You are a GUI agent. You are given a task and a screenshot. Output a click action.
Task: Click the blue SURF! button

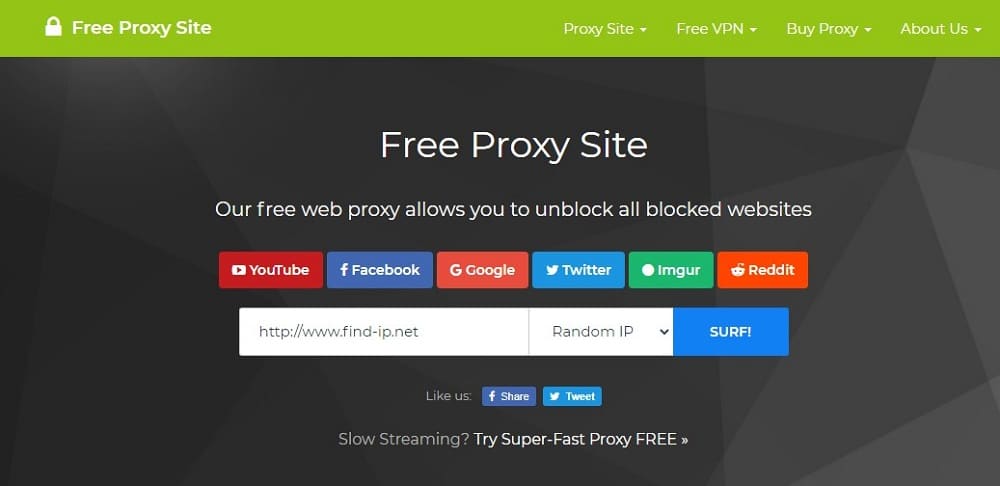[x=731, y=332]
